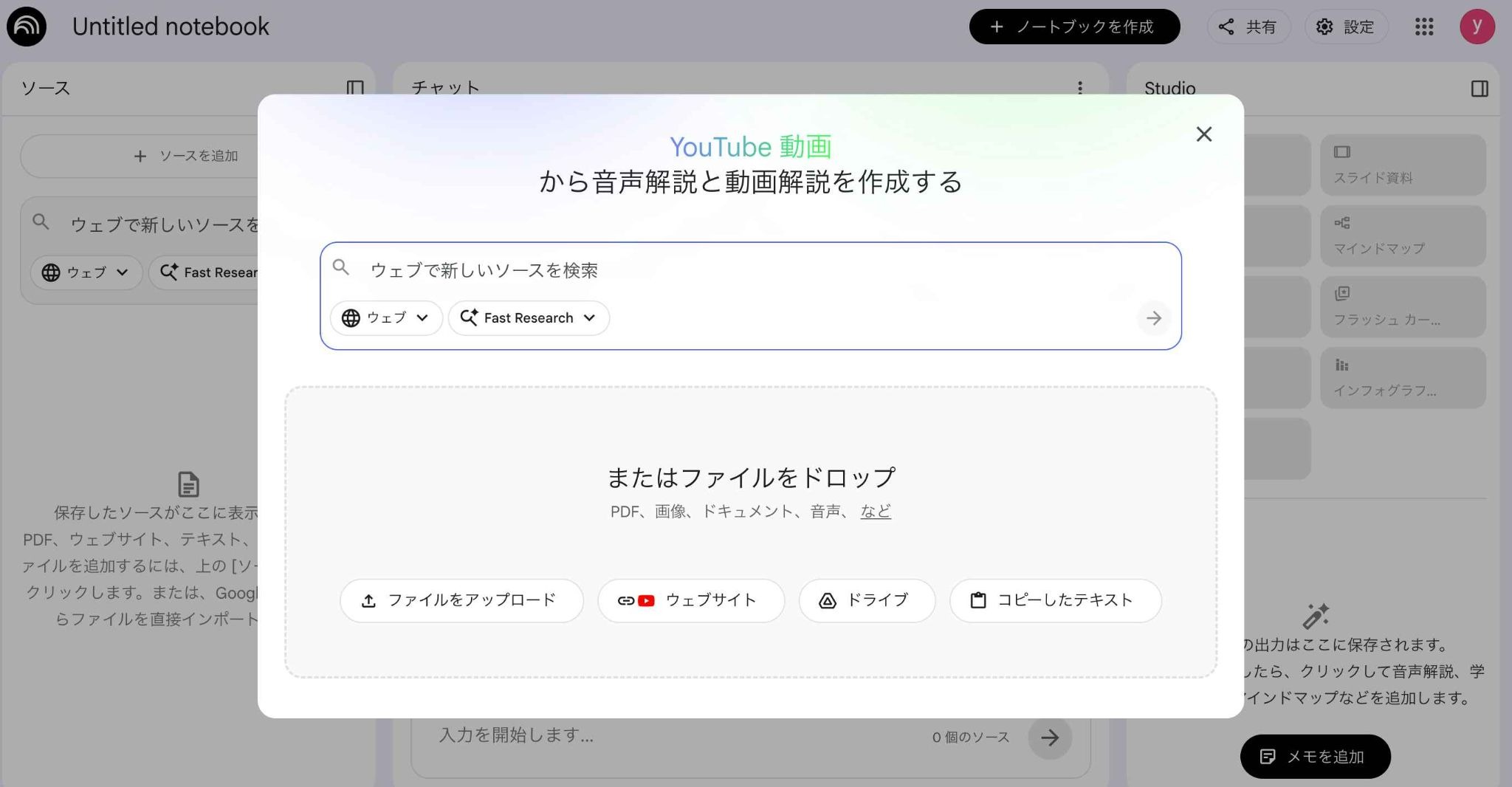Click the NotebookLM logo icon

coord(27,27)
